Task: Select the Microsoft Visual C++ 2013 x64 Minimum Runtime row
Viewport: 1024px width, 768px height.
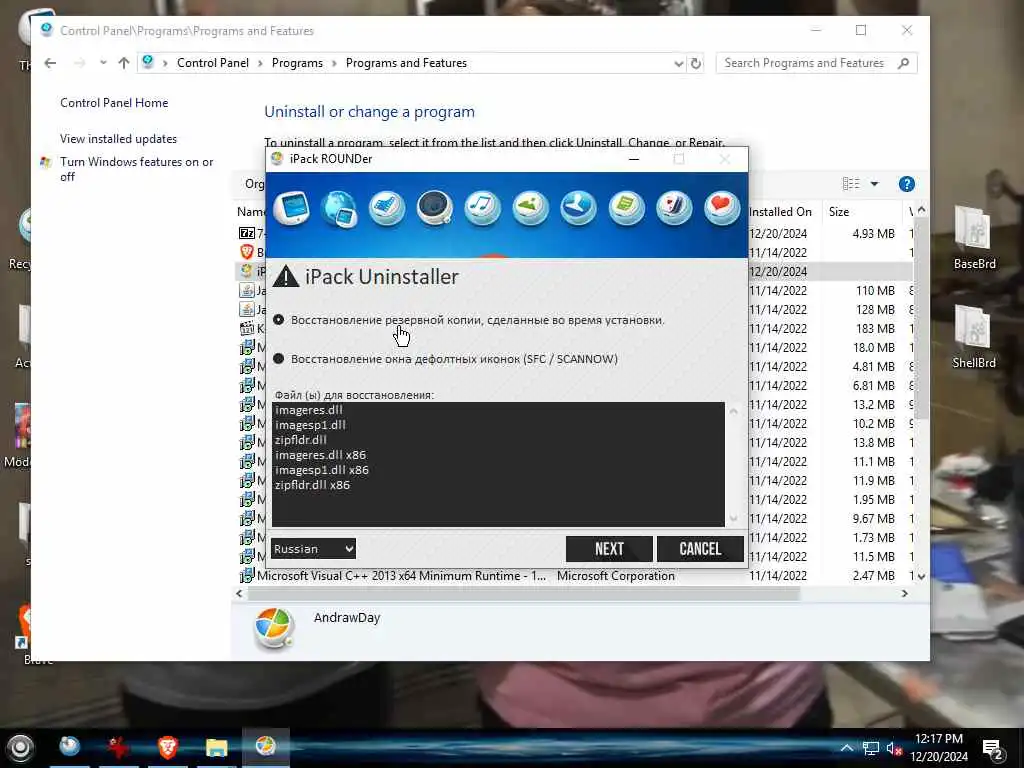Action: coord(575,575)
